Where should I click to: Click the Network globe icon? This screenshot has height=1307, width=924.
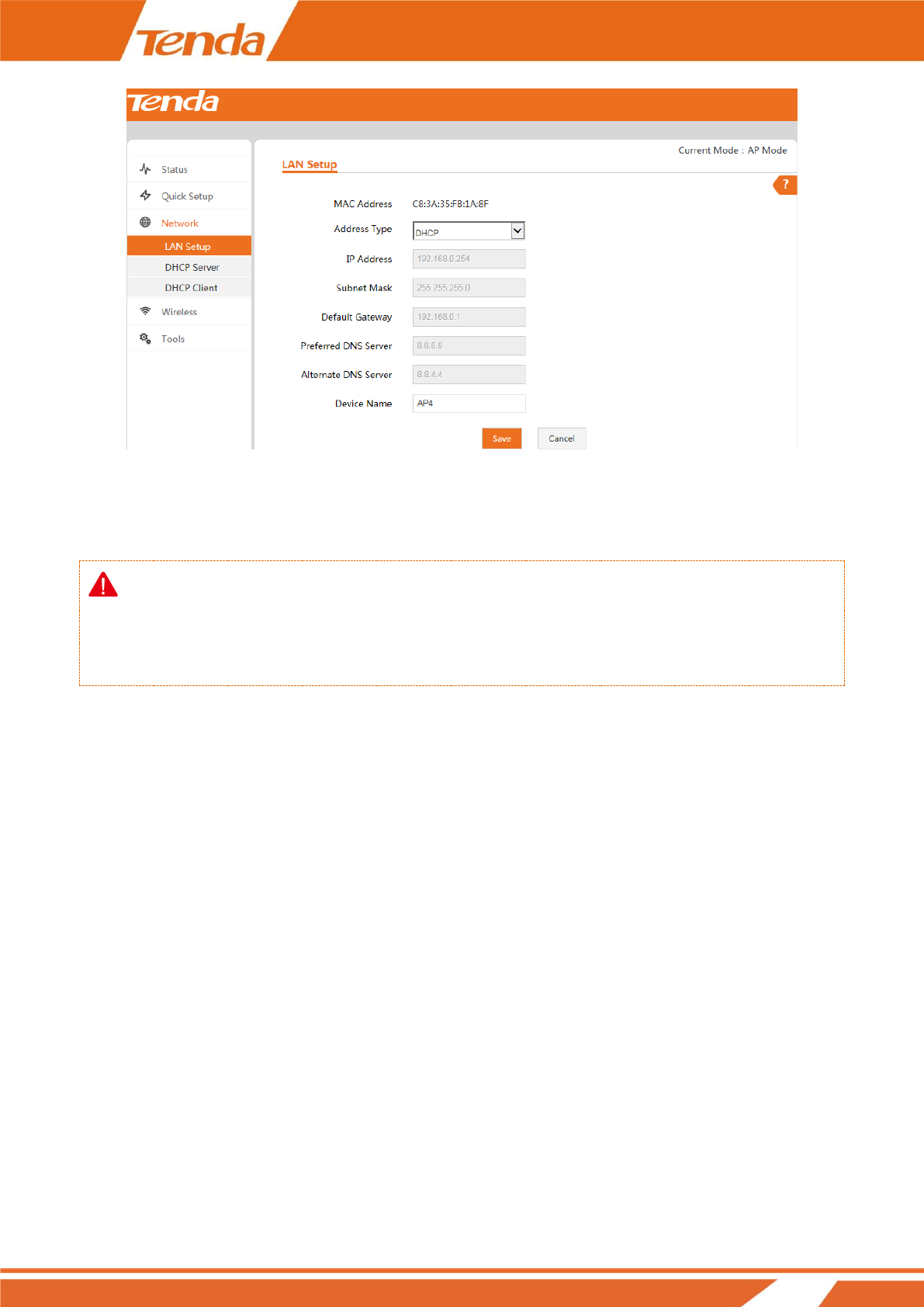point(145,223)
